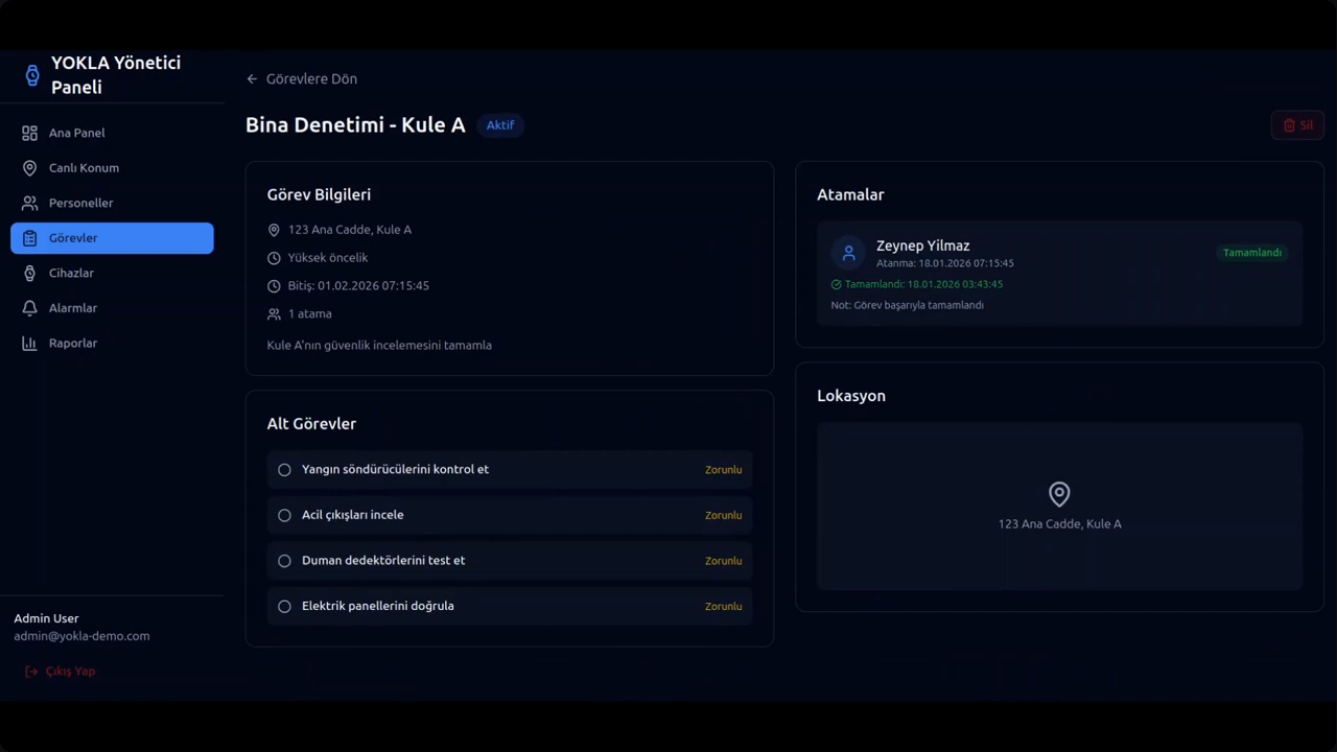Click the clock icon next to Bitiş date
This screenshot has height=752, width=1337.
(274, 286)
